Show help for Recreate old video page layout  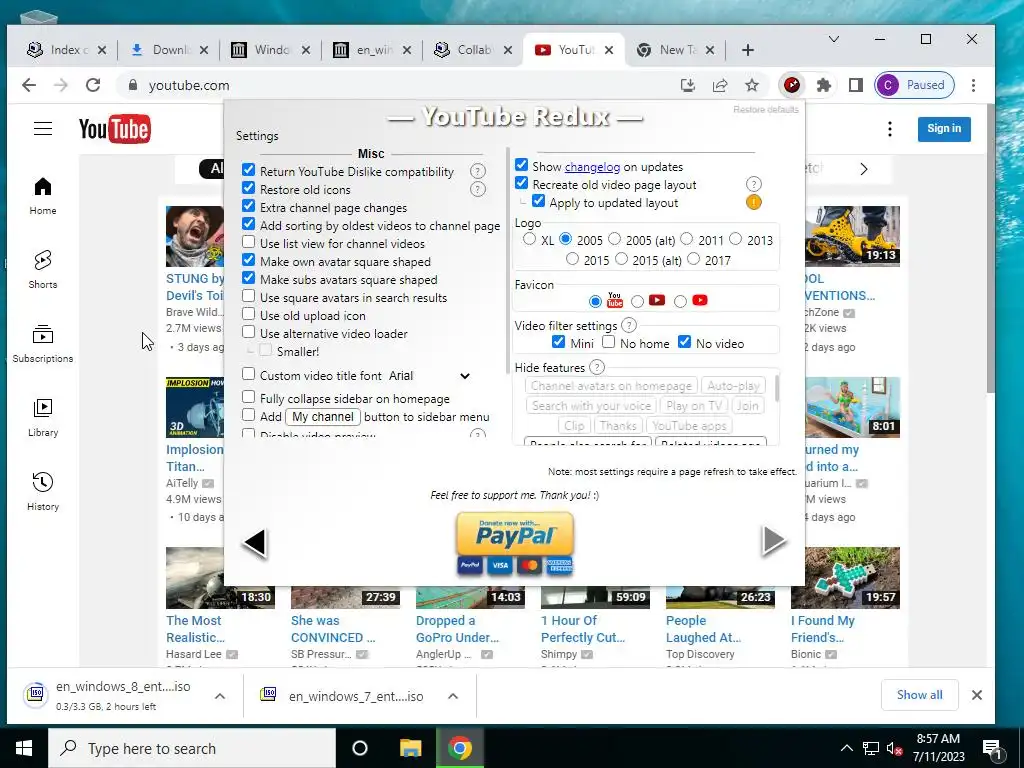tap(754, 184)
